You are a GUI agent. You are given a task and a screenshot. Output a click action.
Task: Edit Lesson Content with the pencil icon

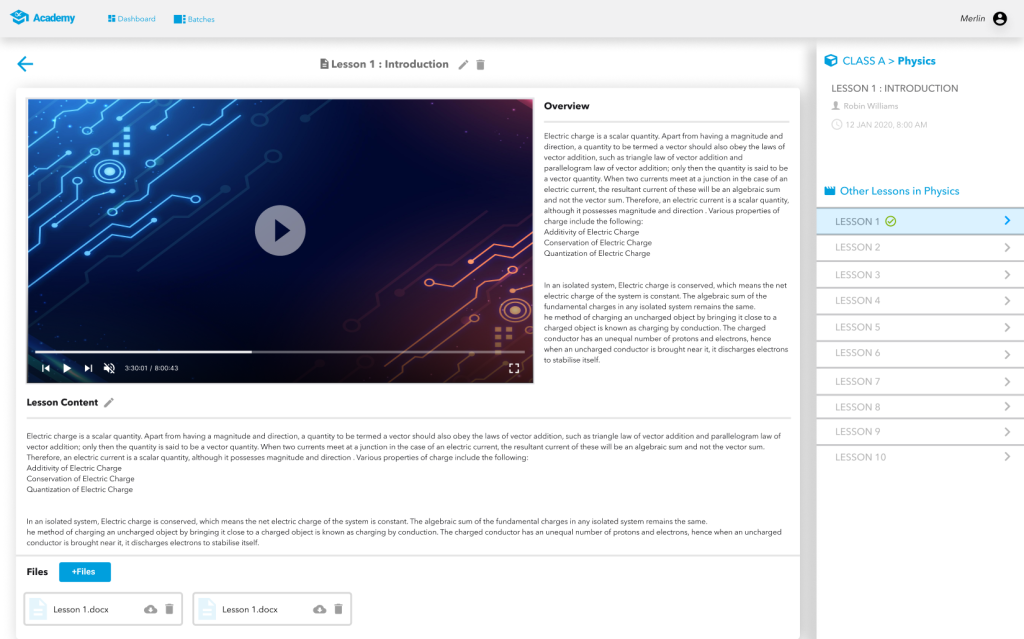108,402
